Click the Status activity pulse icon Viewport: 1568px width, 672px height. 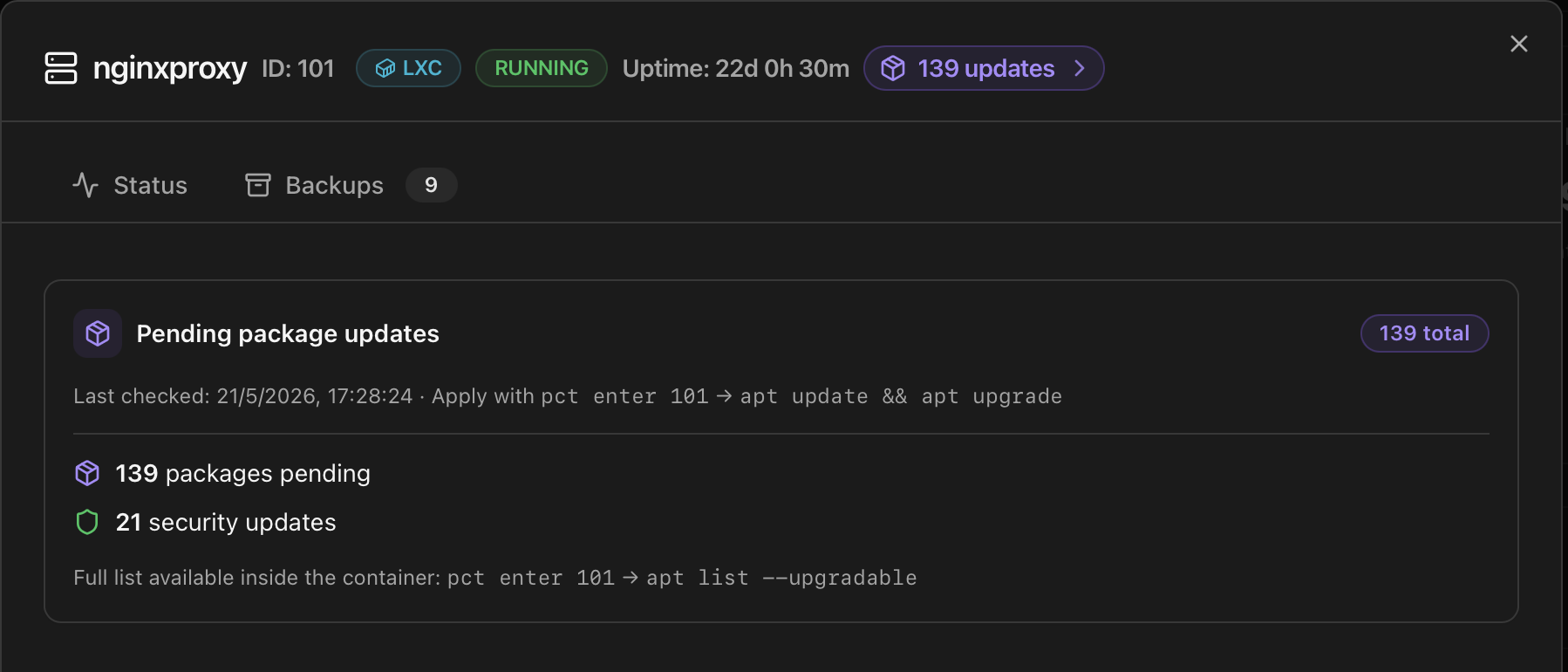[x=85, y=185]
